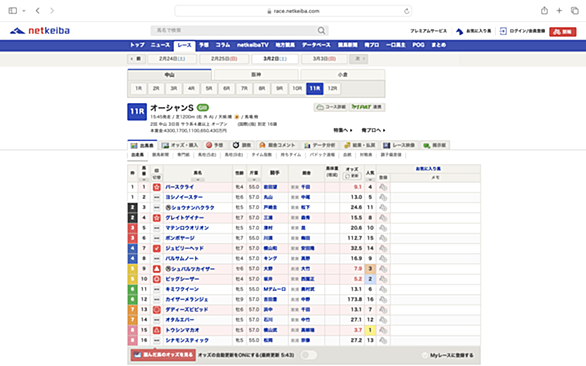Click favorite icon for オタルエバー row
586x366 pixels.
(383, 320)
